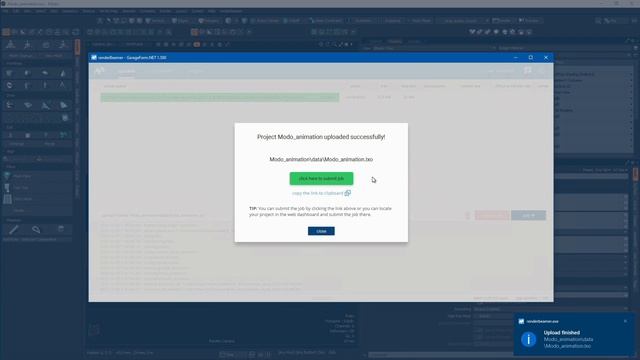Click the clipboard copy icon beside the link
Viewport: 640px width, 360px height.
(347, 193)
